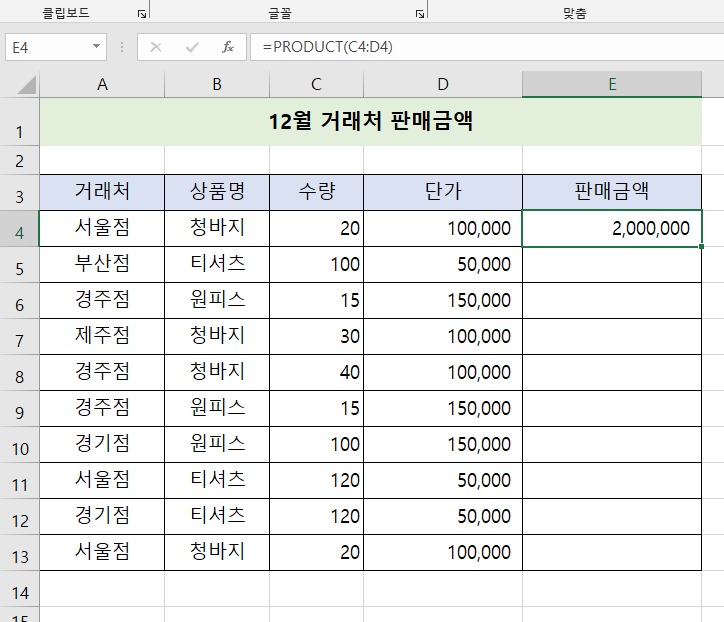Screen dimensions: 724x622
Task: Click the Cancel X icon in formula bar
Action: [156, 47]
